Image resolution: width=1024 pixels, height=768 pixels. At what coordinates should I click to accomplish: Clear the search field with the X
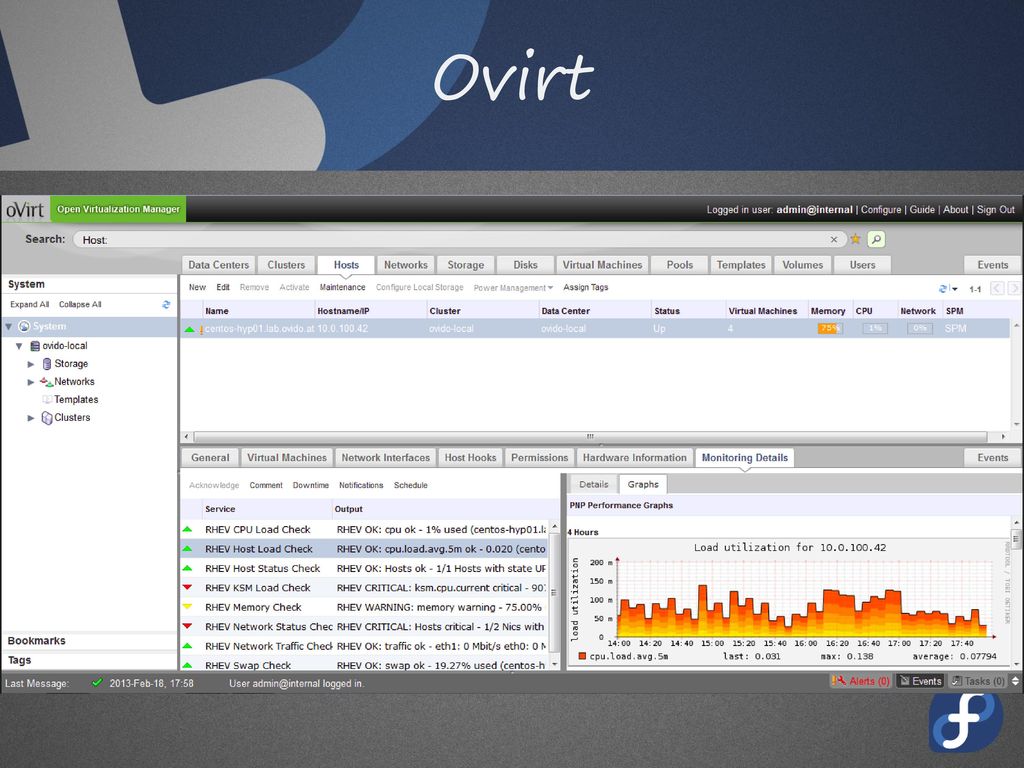coord(834,240)
